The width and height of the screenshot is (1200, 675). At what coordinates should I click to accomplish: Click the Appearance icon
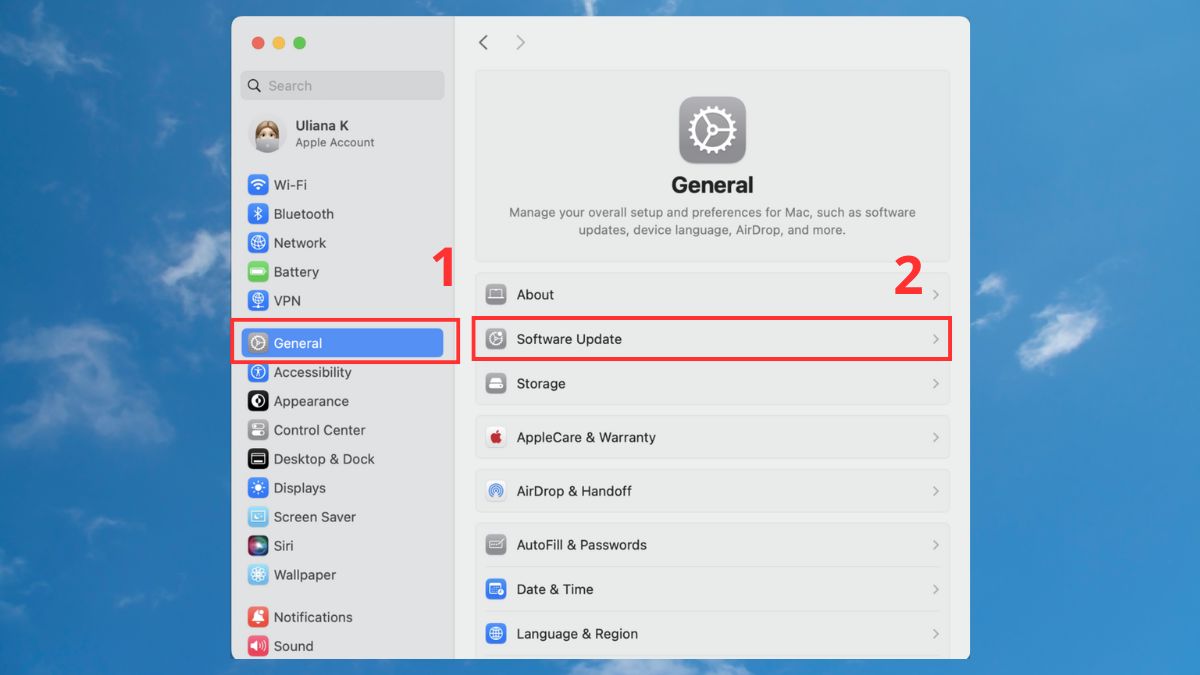[258, 401]
